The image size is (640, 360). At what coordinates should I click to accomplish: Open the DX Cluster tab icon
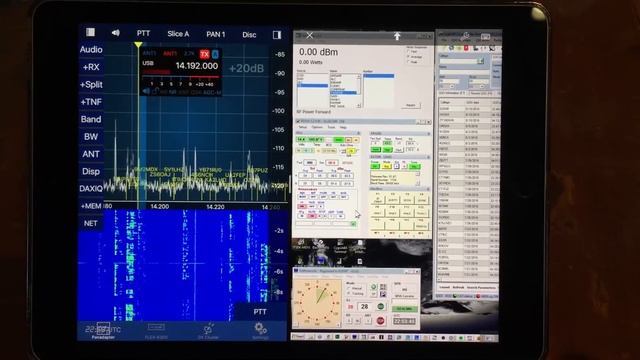click(208, 330)
